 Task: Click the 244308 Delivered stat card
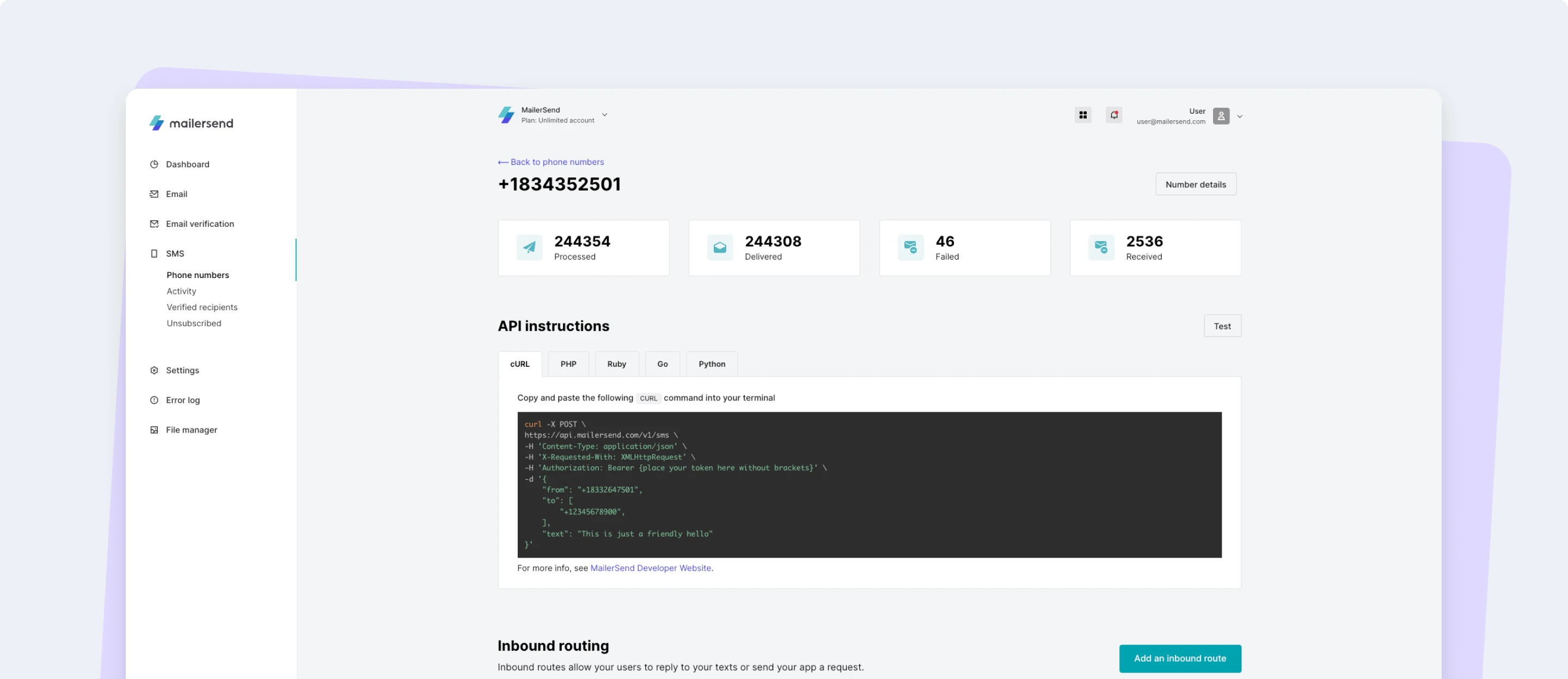tap(774, 248)
